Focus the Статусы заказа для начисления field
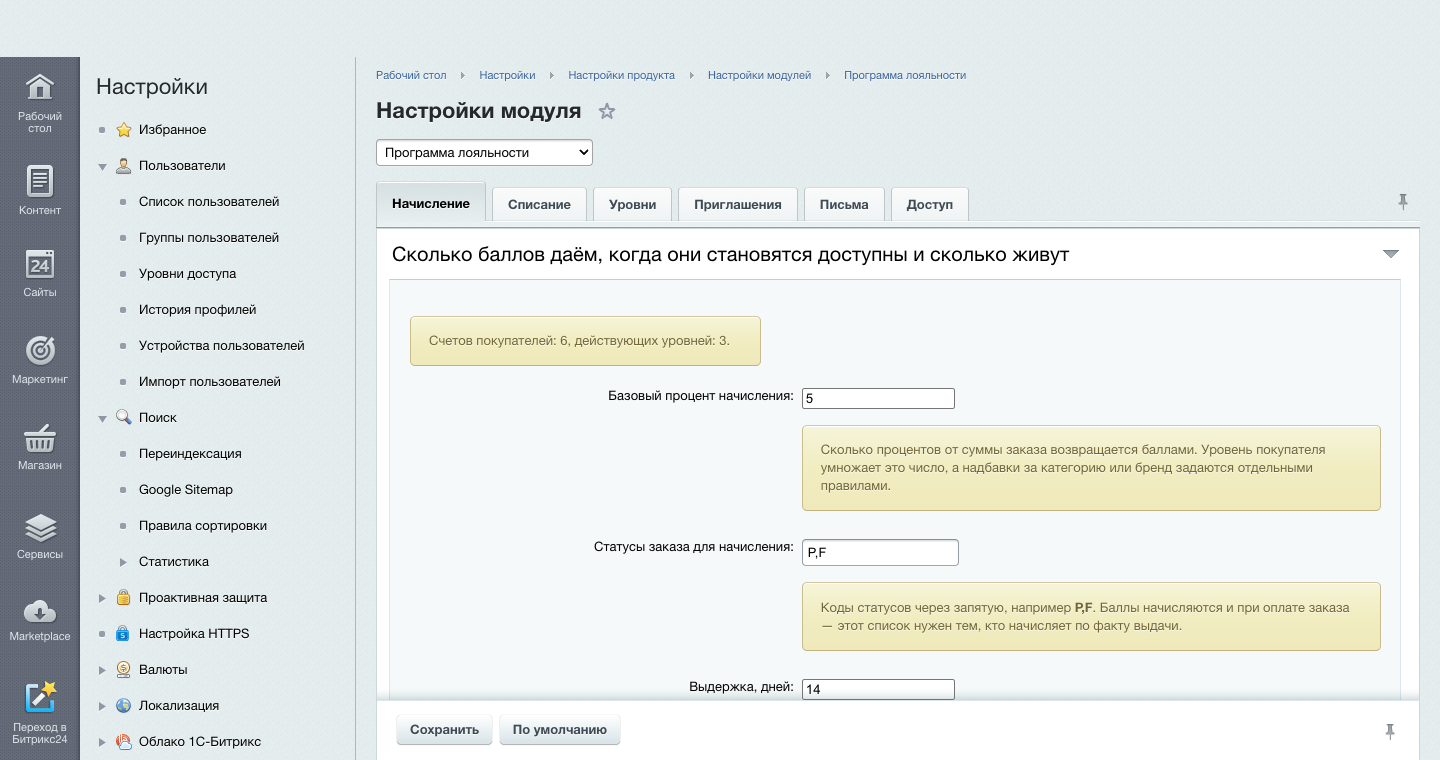The width and height of the screenshot is (1440, 760). (x=880, y=552)
